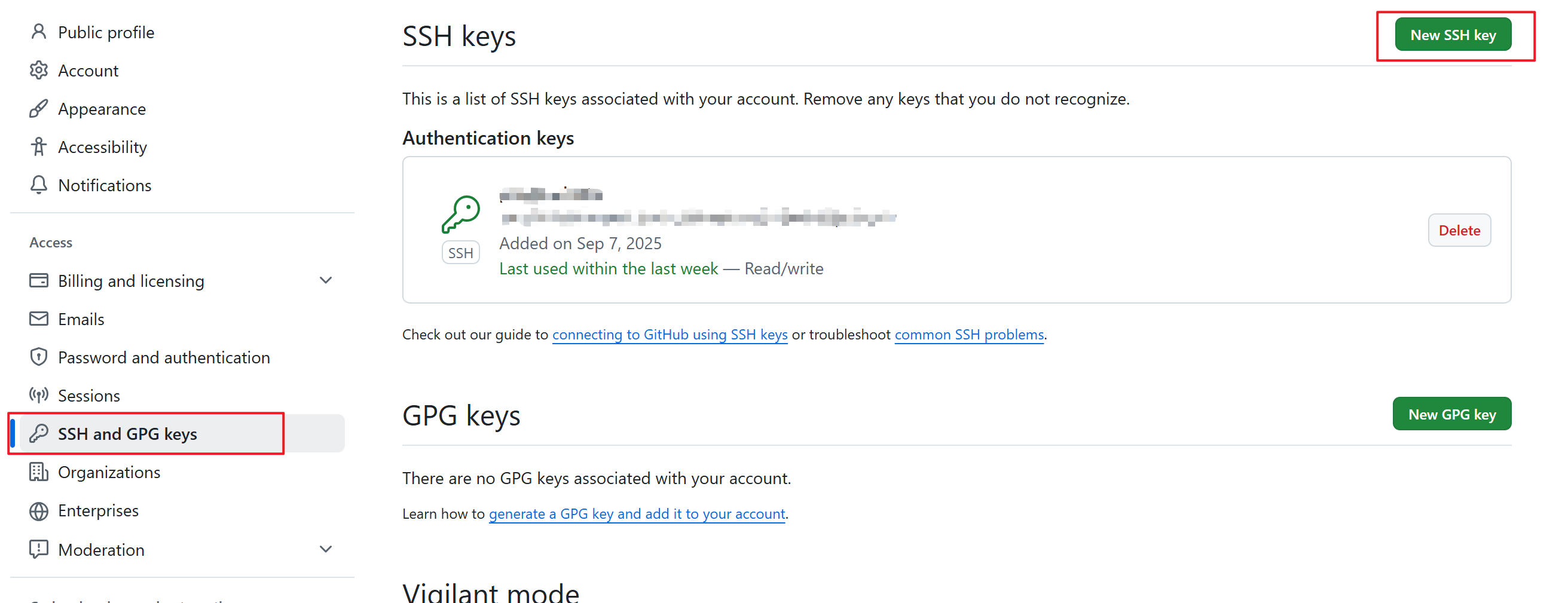Click the green key icon in Authentication keys
The width and height of the screenshot is (1568, 603).
461,214
